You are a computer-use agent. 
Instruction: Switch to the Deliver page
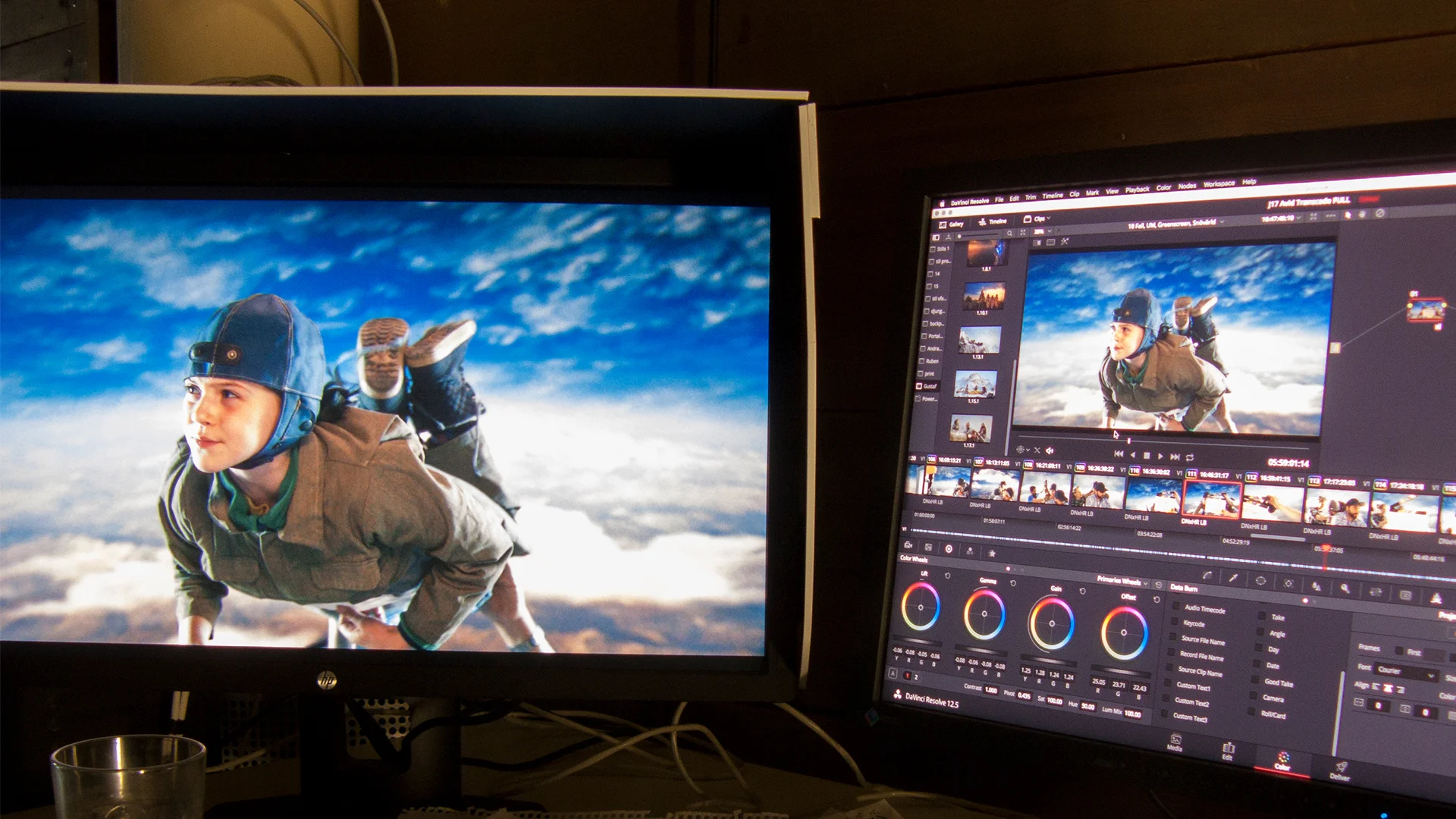(x=1340, y=770)
